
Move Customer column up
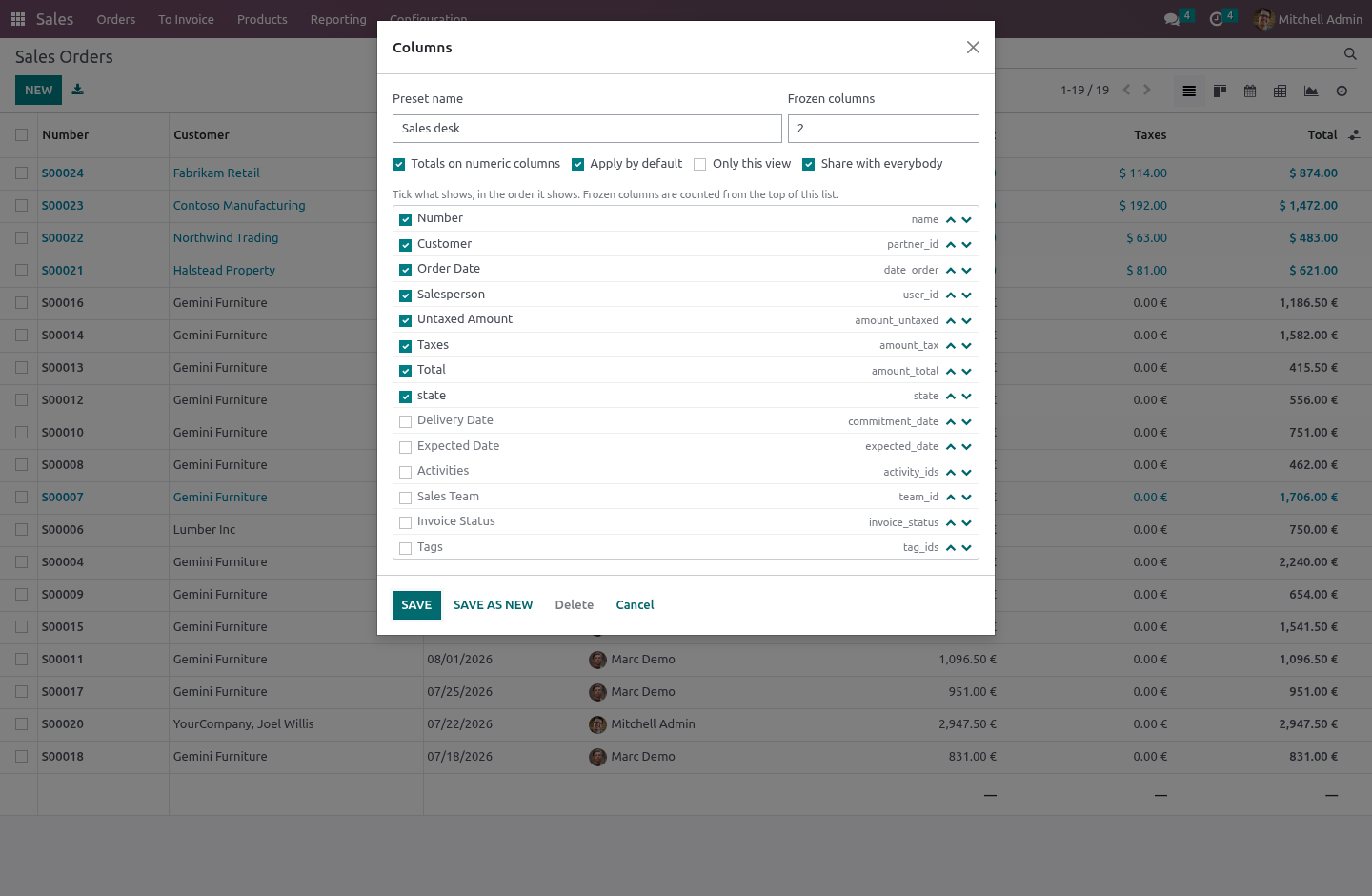(951, 245)
